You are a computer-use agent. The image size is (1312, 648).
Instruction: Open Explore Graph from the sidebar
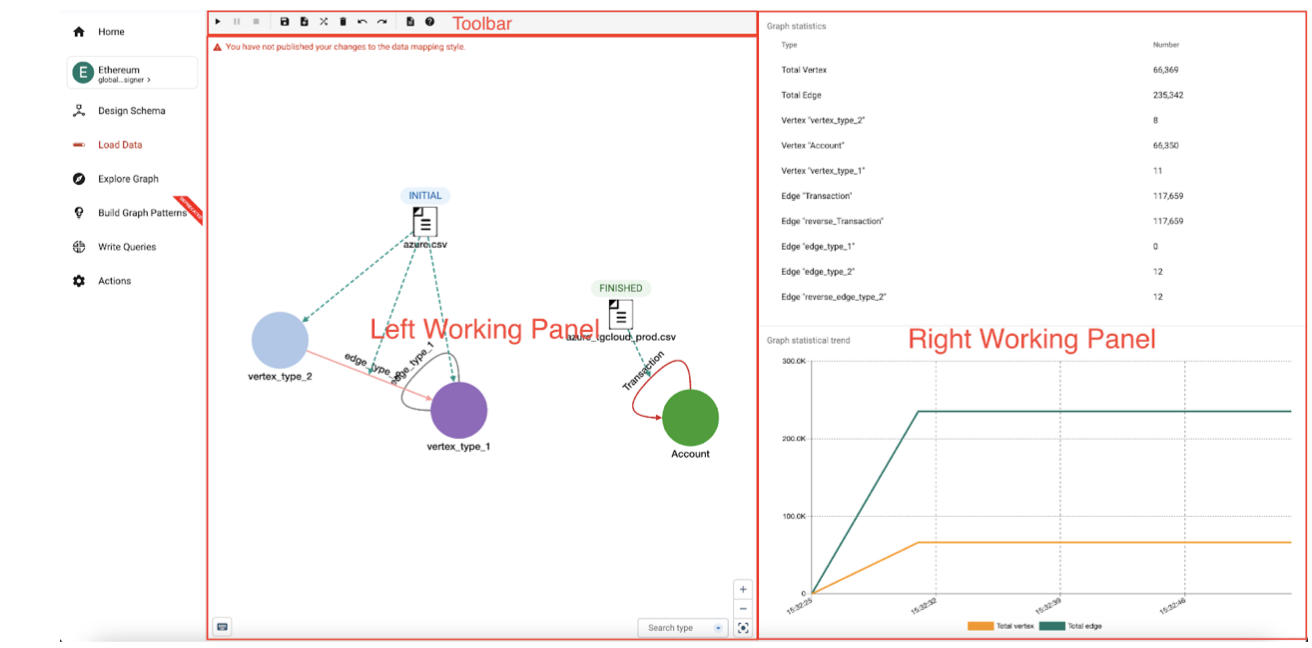[x=128, y=179]
